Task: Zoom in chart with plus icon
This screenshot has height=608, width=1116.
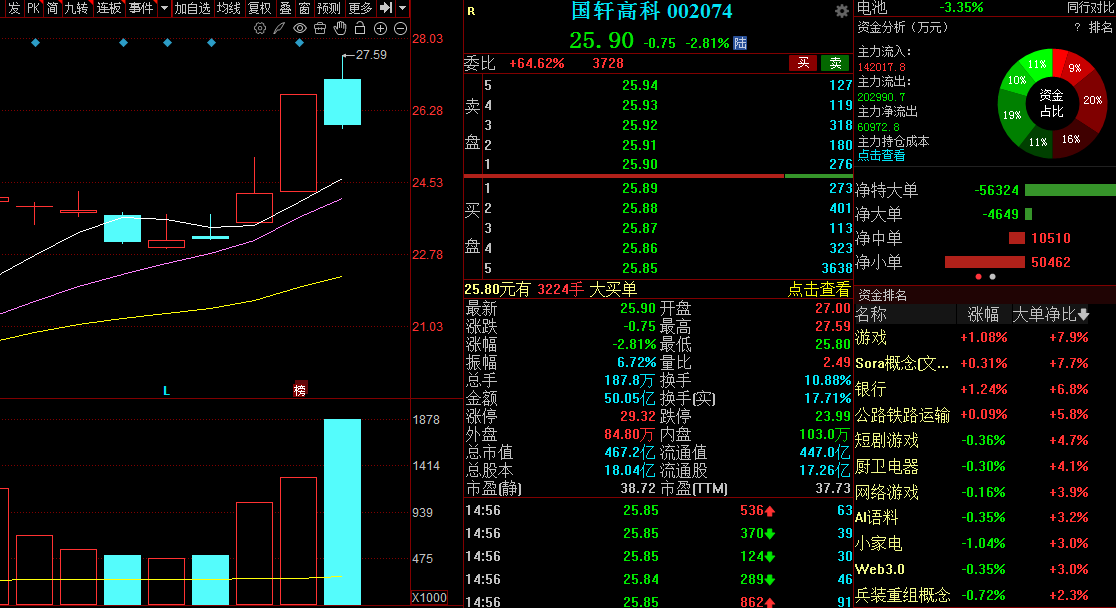Action: (380, 28)
